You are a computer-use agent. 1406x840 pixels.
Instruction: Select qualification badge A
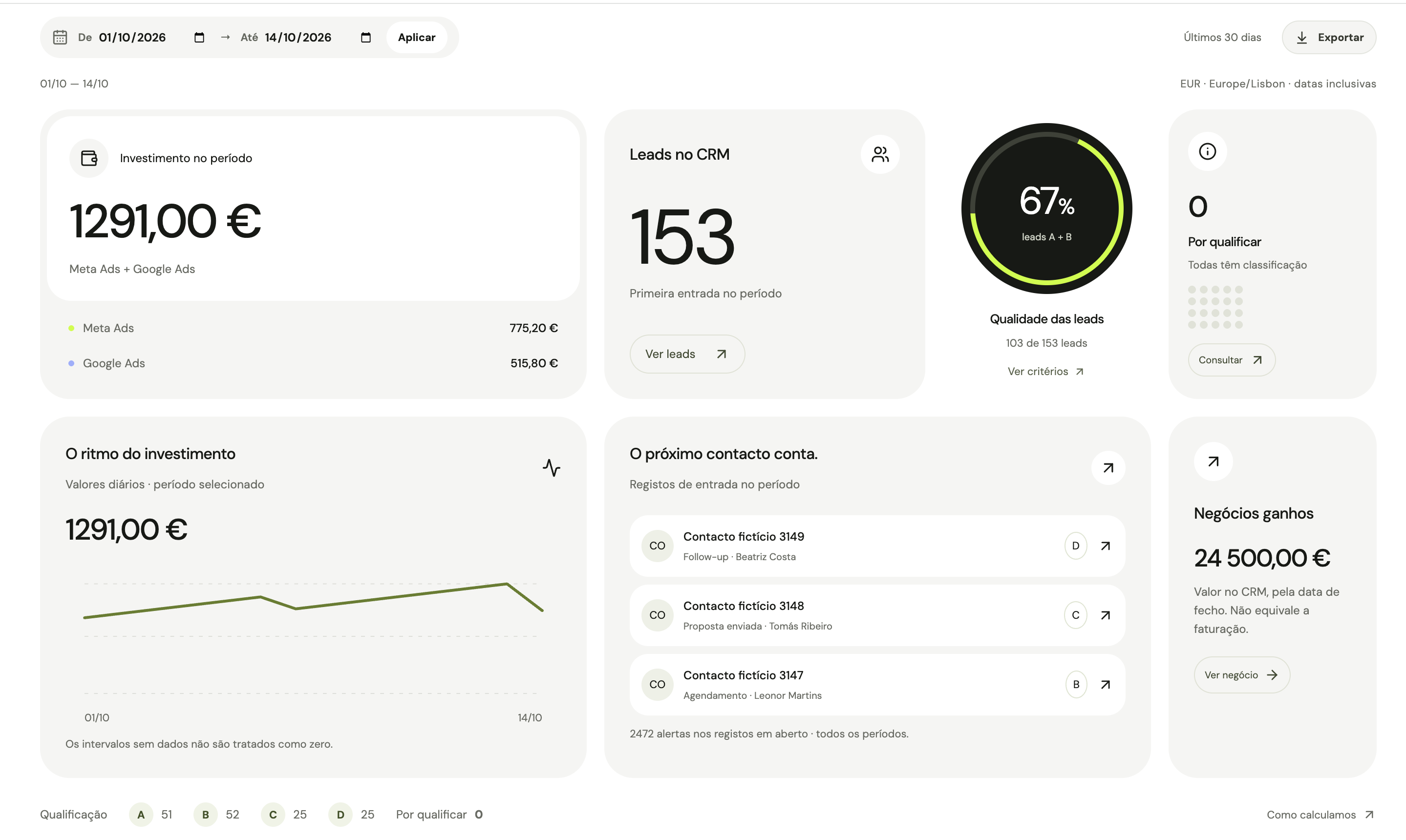click(x=141, y=815)
